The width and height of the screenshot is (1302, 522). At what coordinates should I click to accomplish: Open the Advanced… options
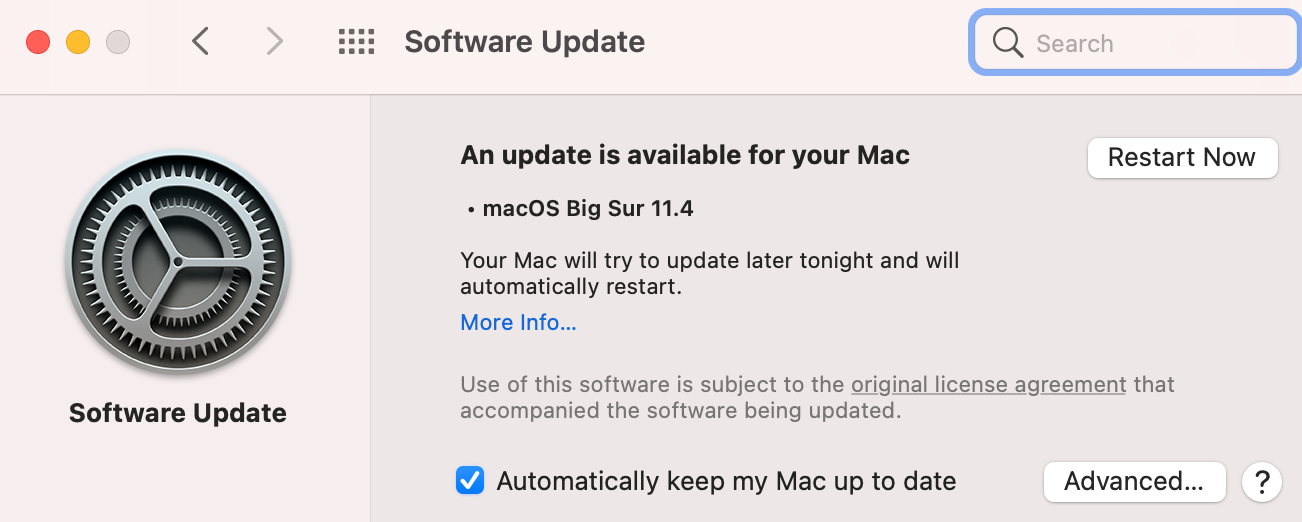[1134, 482]
